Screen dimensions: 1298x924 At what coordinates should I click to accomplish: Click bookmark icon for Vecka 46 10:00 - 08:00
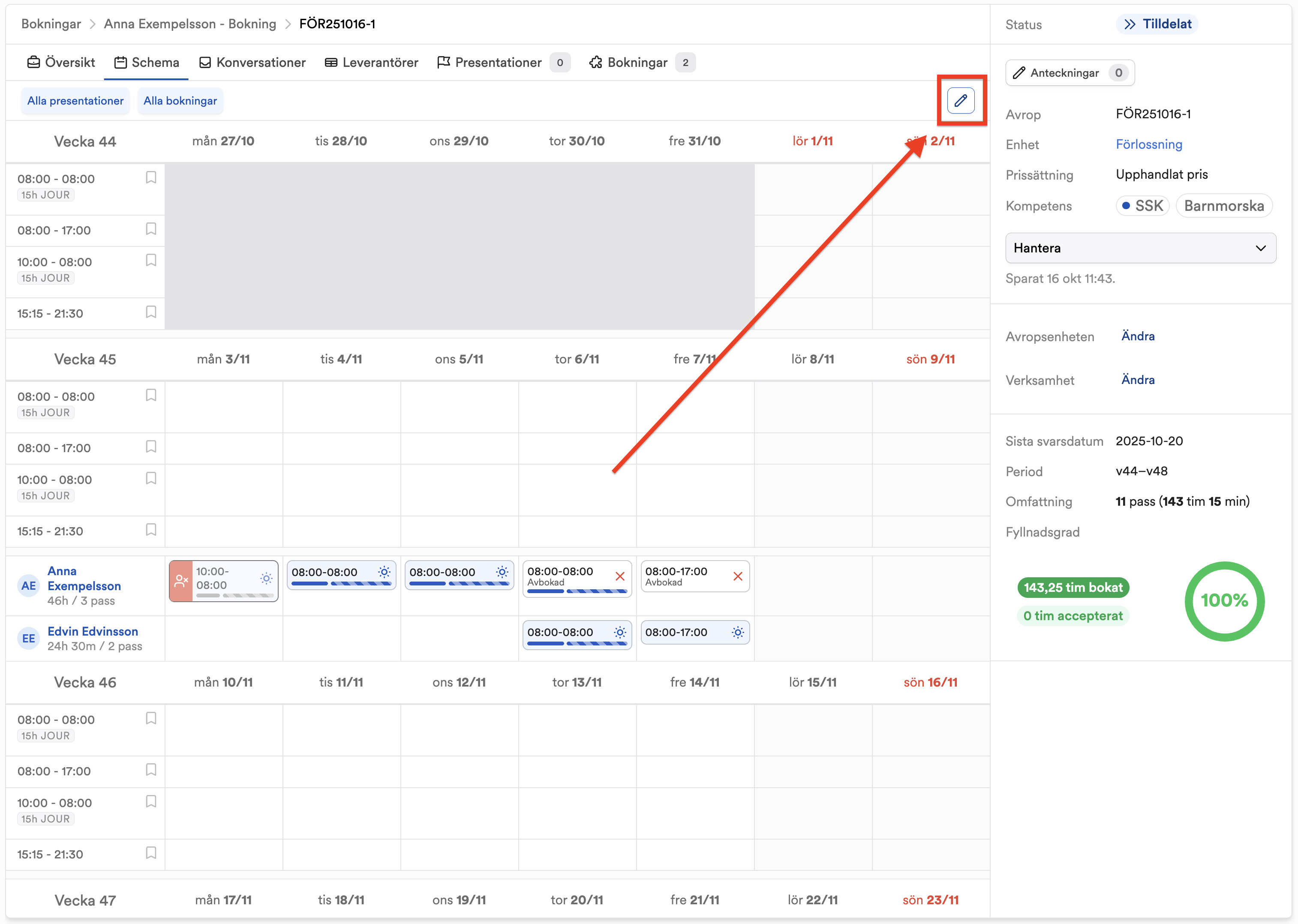pos(151,802)
